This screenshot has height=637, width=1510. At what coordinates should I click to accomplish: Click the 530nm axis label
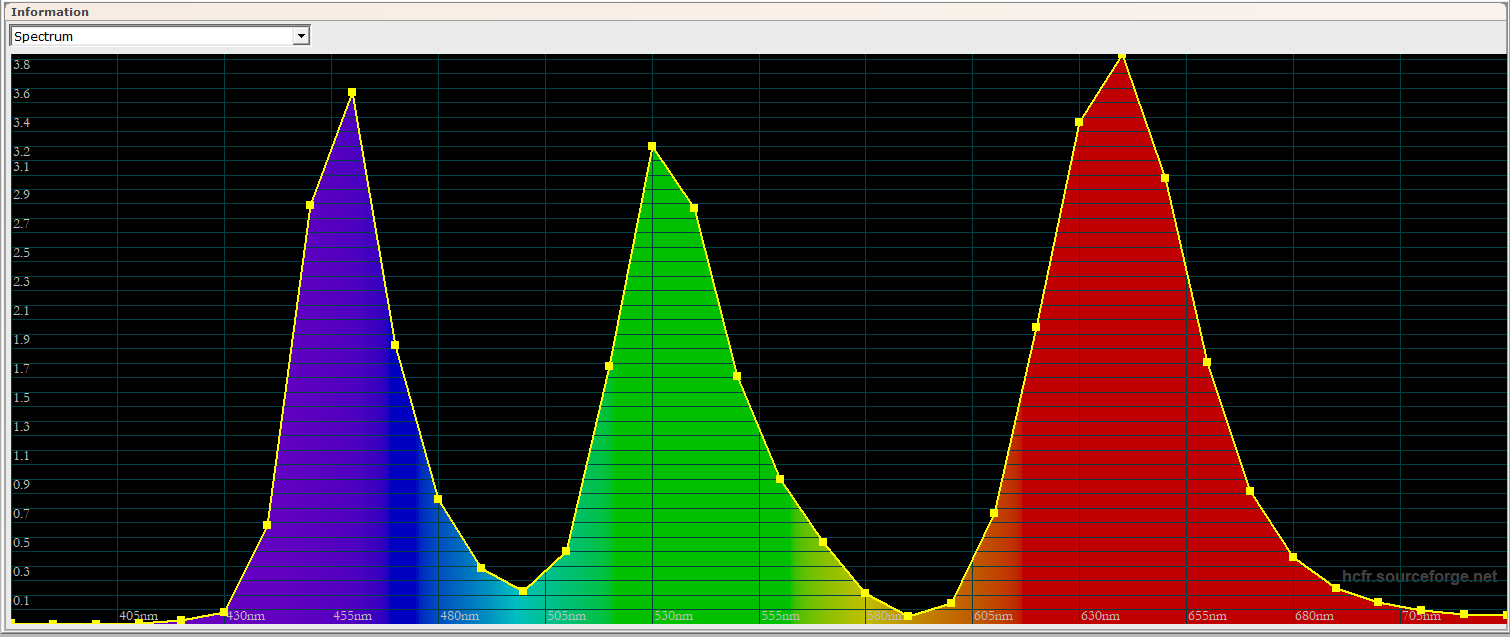coord(673,616)
